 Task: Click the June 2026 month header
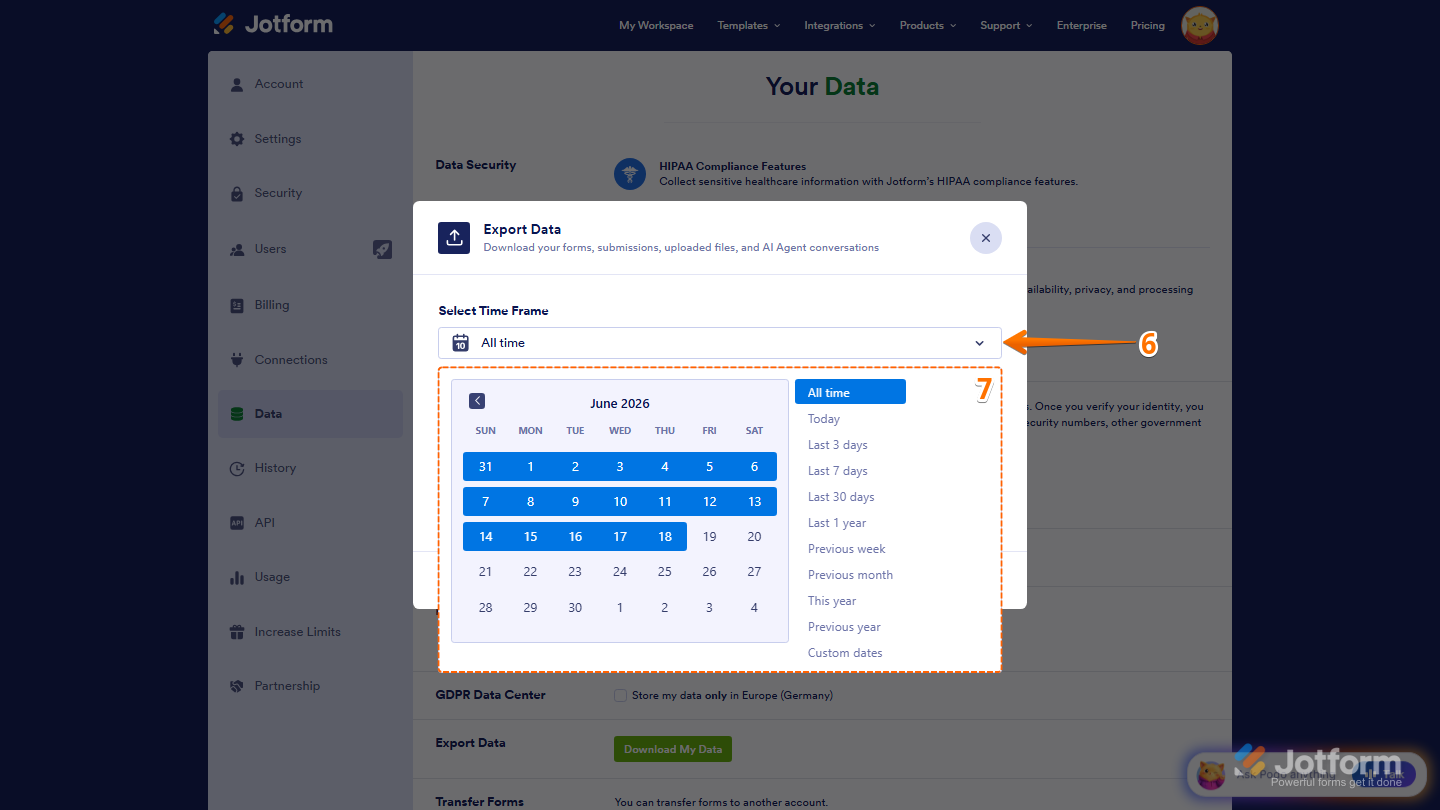[x=620, y=404]
